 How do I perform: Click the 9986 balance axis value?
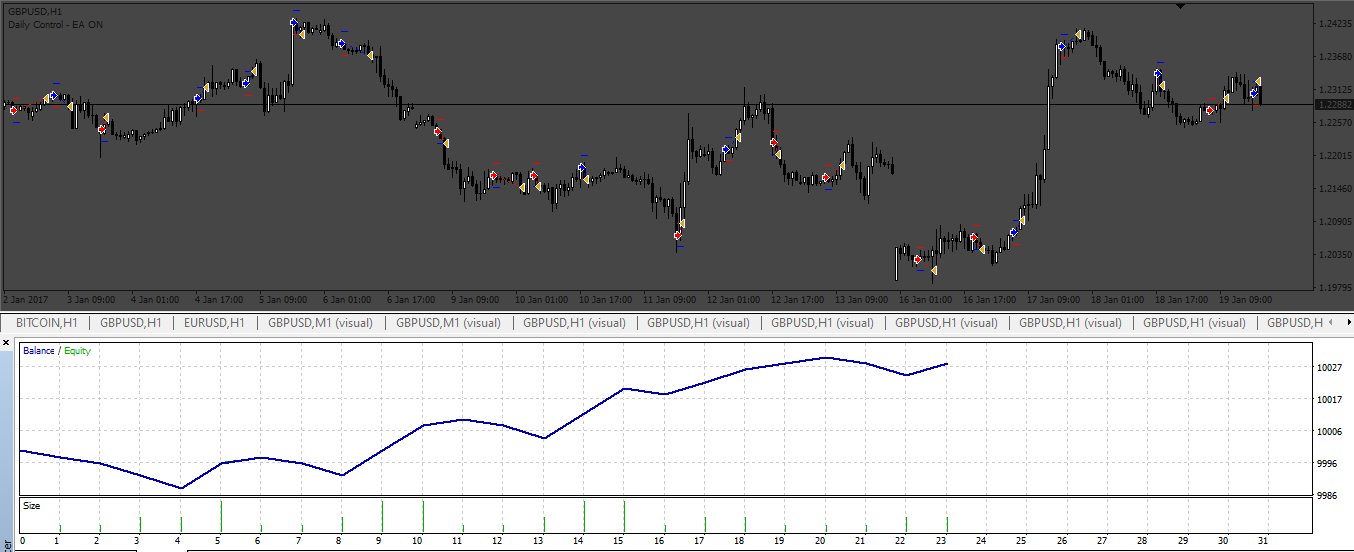tap(1328, 496)
